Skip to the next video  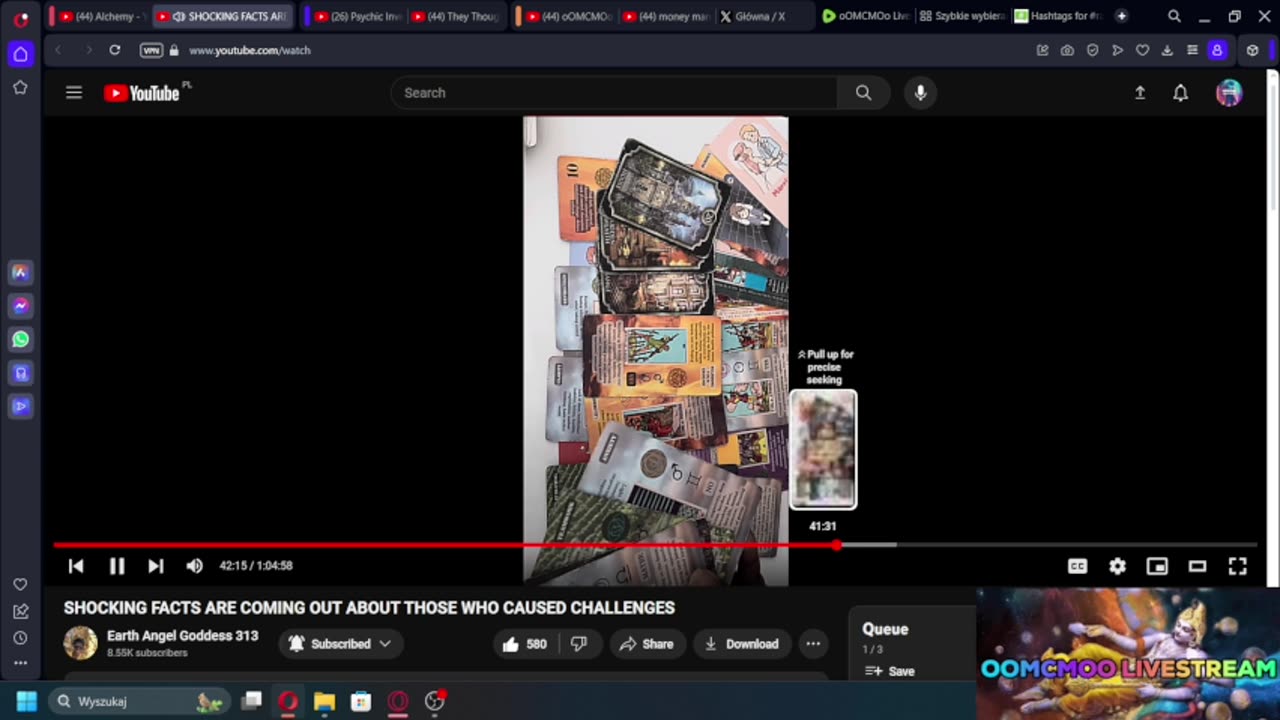tap(155, 566)
